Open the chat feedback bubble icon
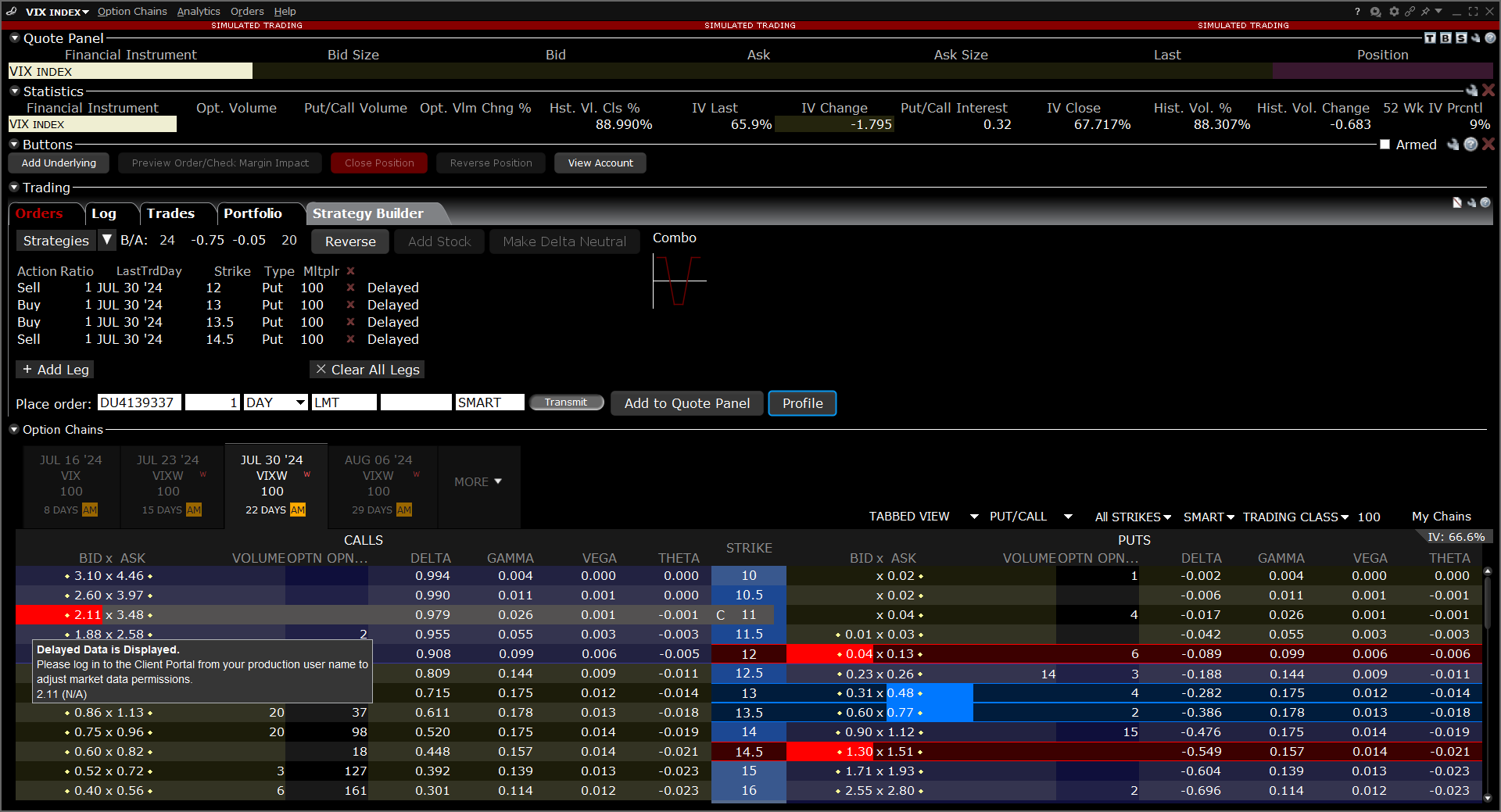This screenshot has height=812, width=1501. [x=1376, y=12]
